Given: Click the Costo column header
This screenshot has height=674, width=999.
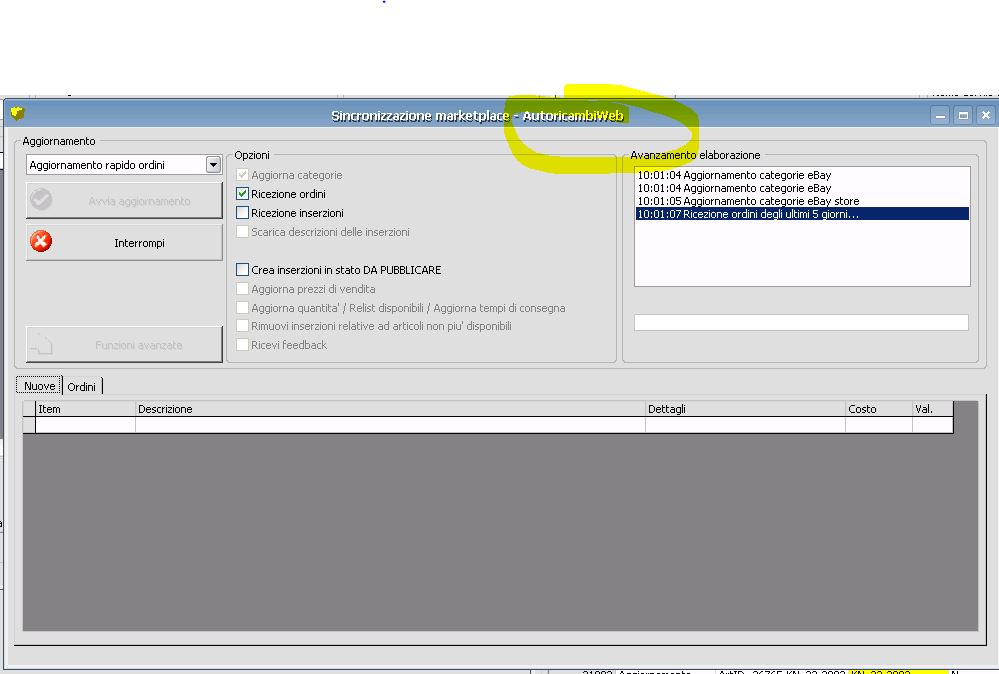Looking at the screenshot, I should (x=879, y=409).
